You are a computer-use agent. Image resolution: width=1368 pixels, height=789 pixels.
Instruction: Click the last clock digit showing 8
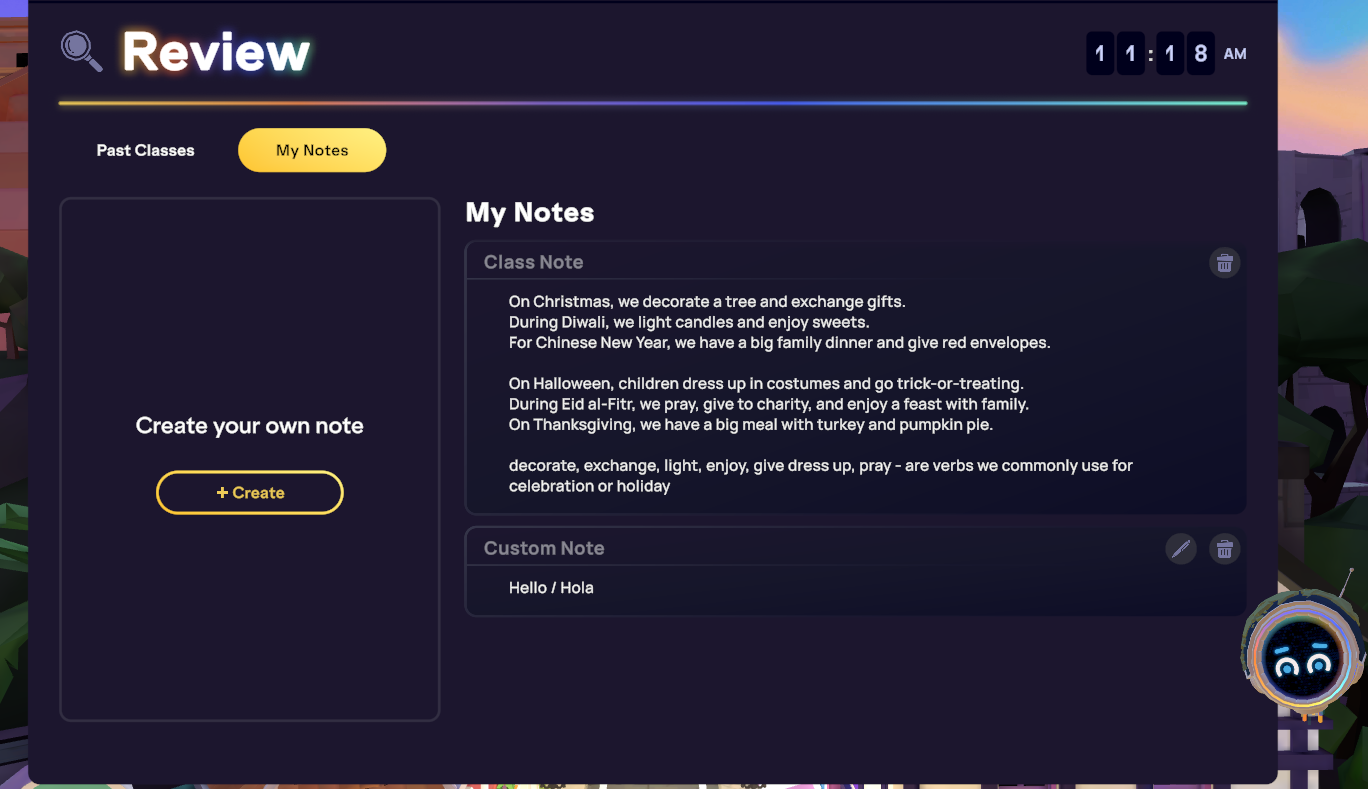(x=1200, y=54)
